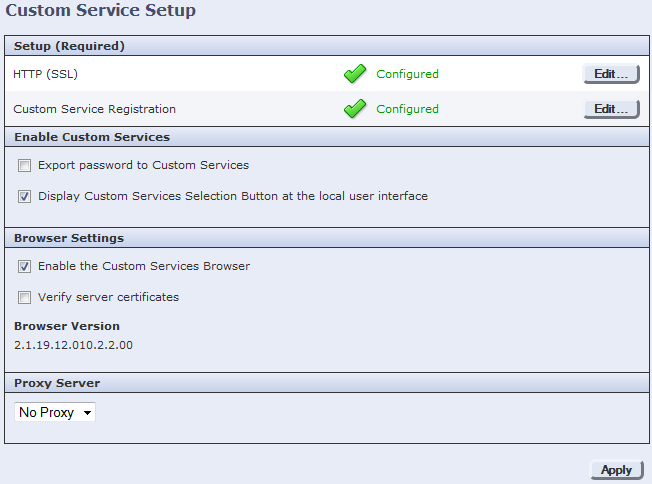Screen dimensions: 652x484
Task: Edit the HTTP (SSL) configuration
Action: (610, 74)
